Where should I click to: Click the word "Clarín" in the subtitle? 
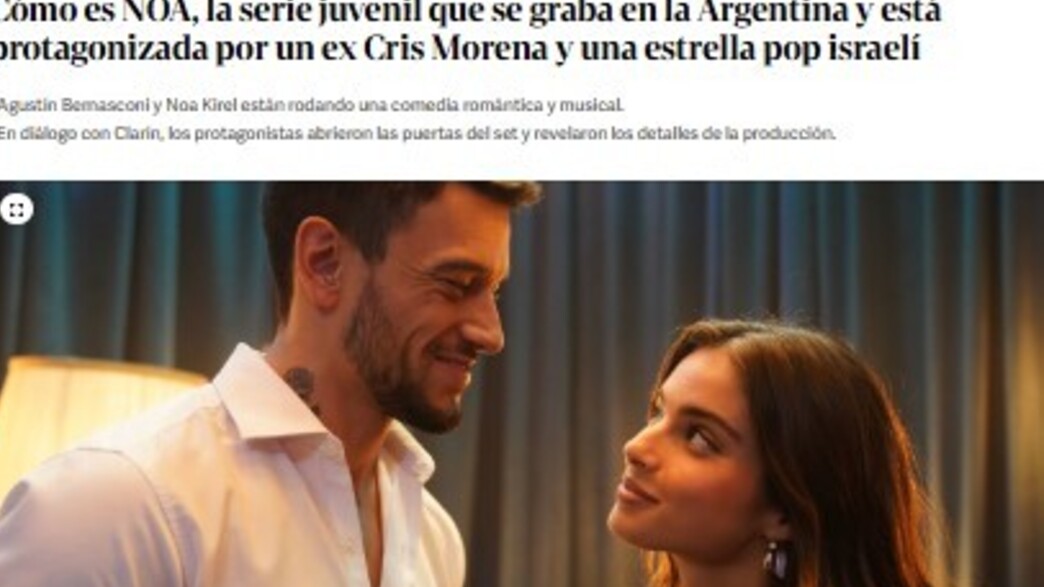tap(138, 134)
